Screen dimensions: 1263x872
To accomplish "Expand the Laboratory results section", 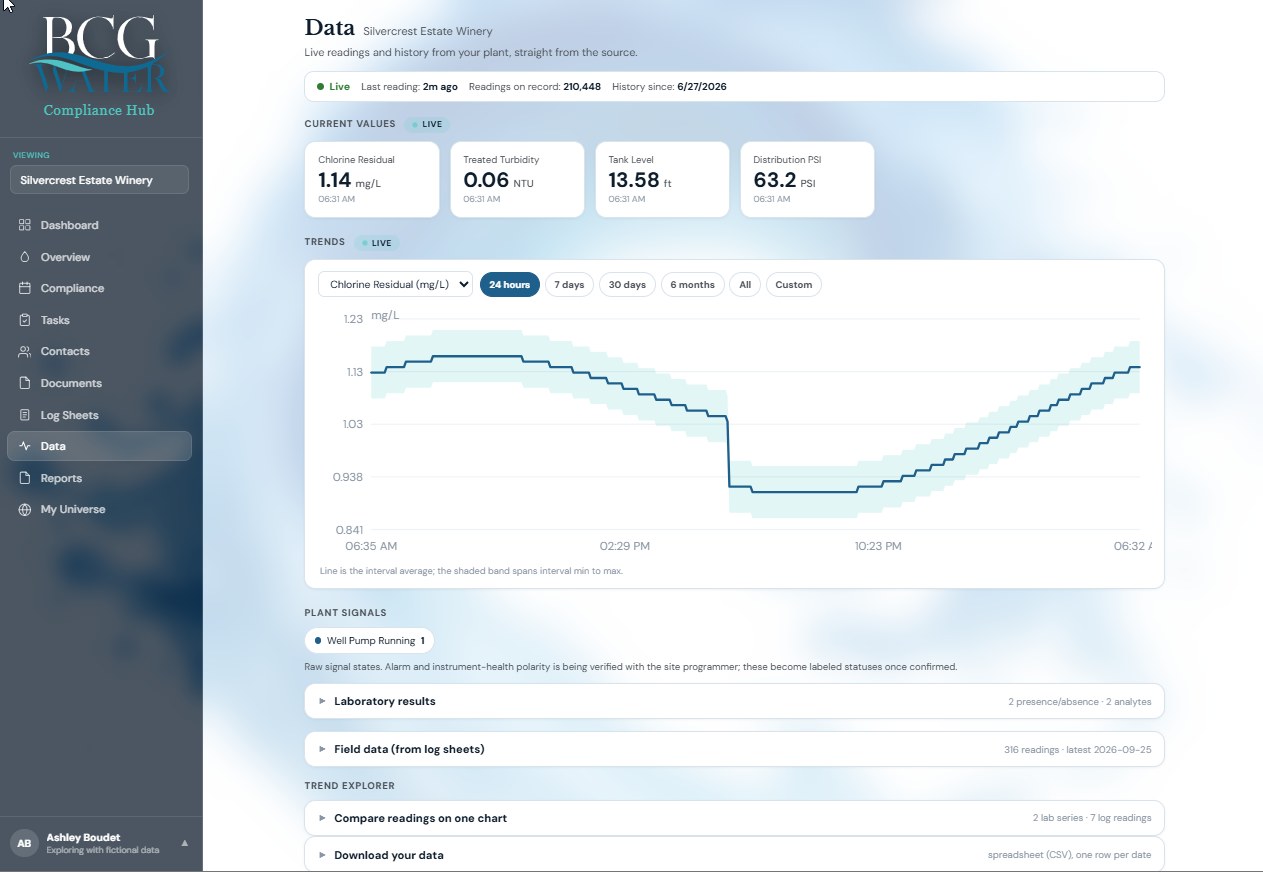I will (734, 701).
